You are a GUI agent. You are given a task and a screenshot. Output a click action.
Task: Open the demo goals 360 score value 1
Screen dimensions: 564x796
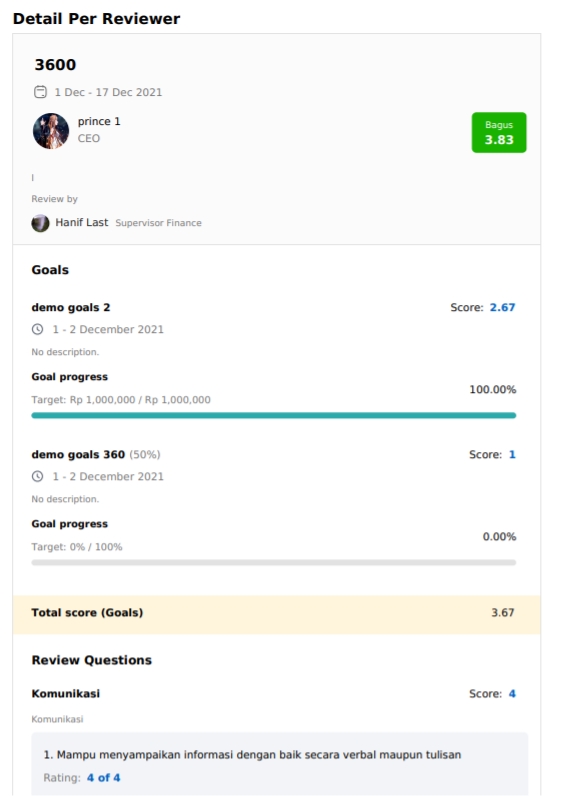click(x=512, y=454)
